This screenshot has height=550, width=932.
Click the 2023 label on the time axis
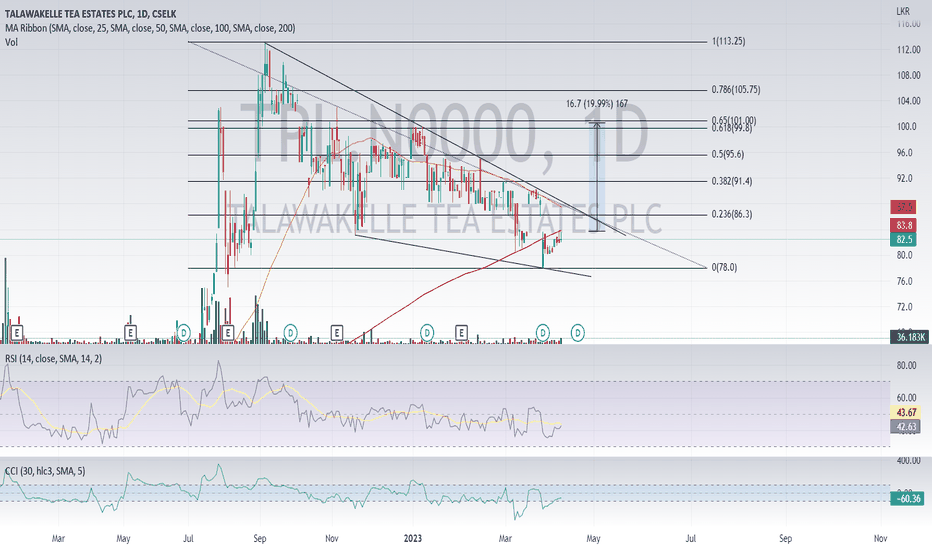tap(413, 539)
